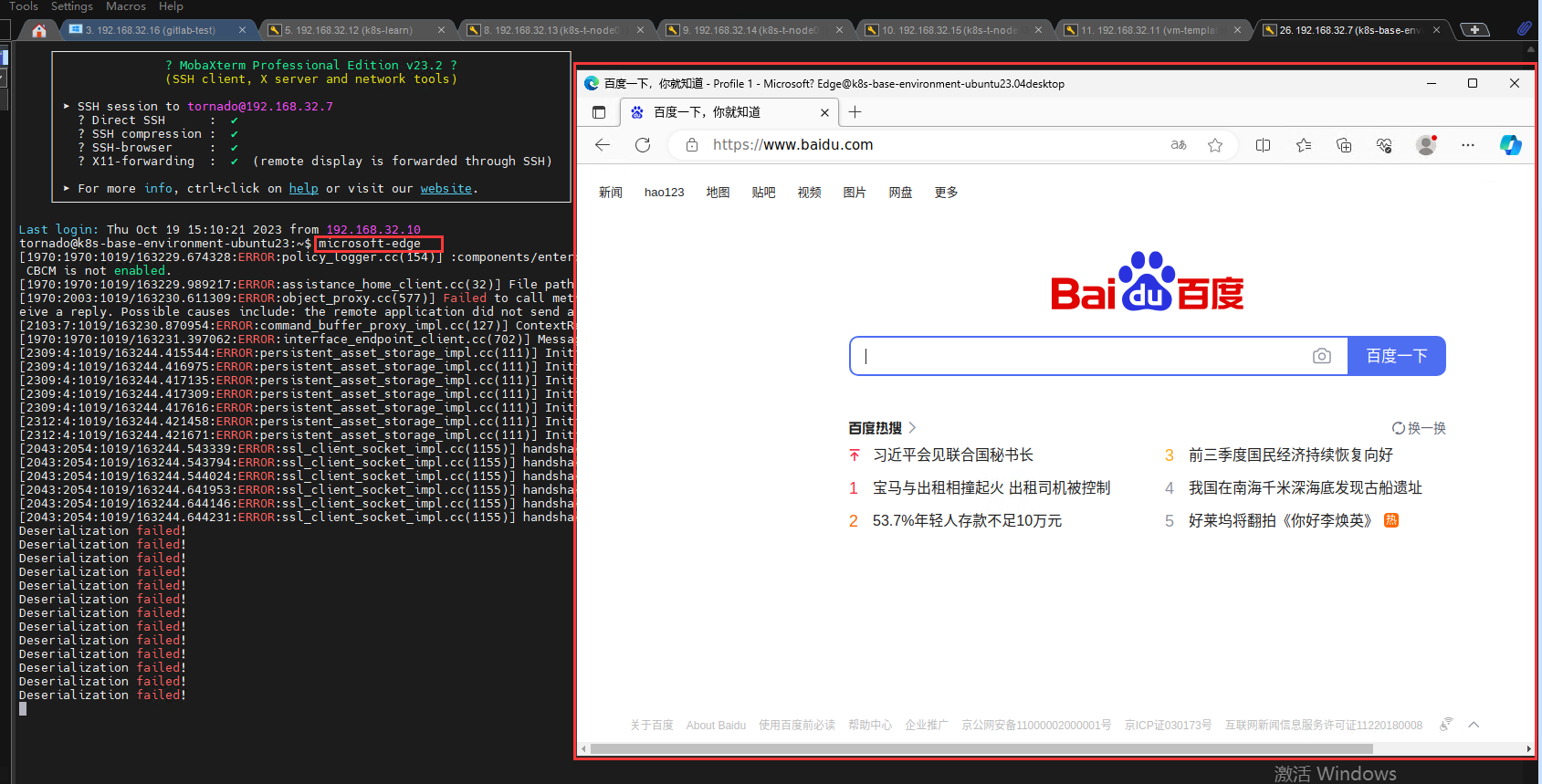Click the Edge address bar URL
Image resolution: width=1542 pixels, height=784 pixels.
tap(792, 145)
